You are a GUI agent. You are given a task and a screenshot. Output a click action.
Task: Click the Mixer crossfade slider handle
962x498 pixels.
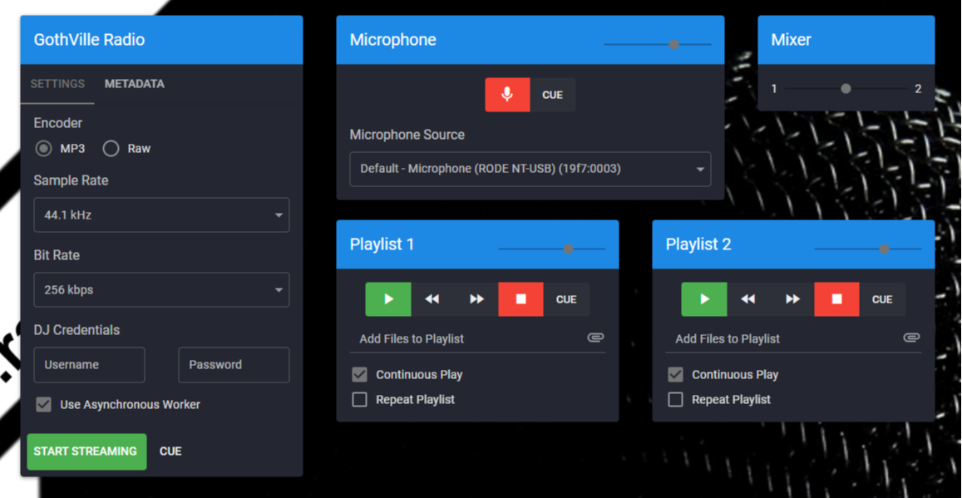(x=846, y=88)
